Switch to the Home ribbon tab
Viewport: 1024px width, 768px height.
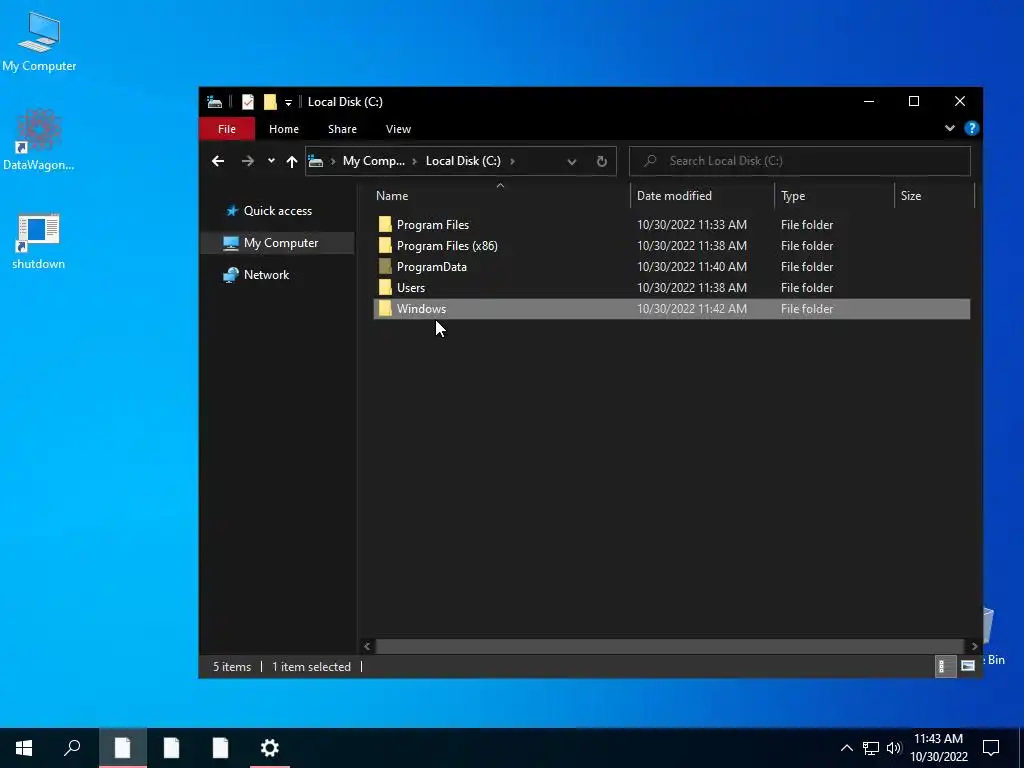tap(283, 129)
